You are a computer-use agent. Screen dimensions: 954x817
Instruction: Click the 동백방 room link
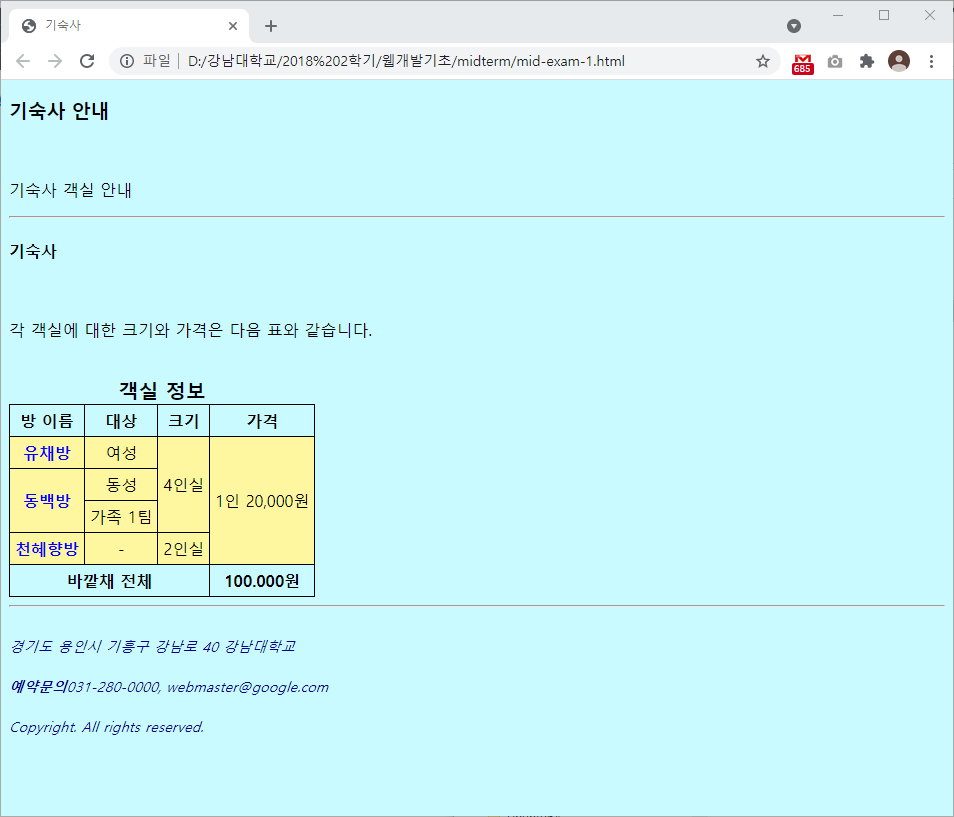(x=46, y=500)
